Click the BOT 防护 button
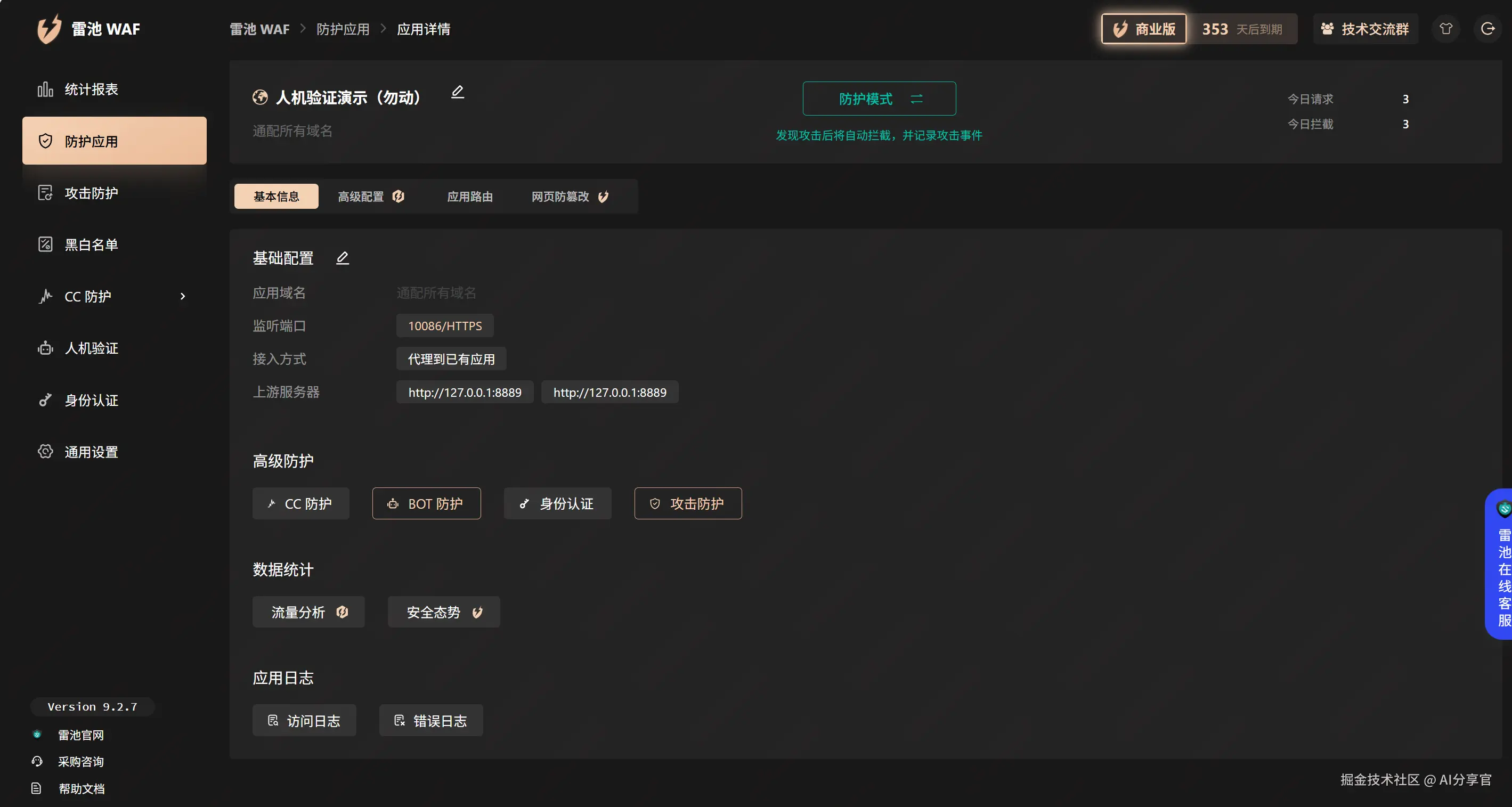The image size is (1512, 807). 427,503
